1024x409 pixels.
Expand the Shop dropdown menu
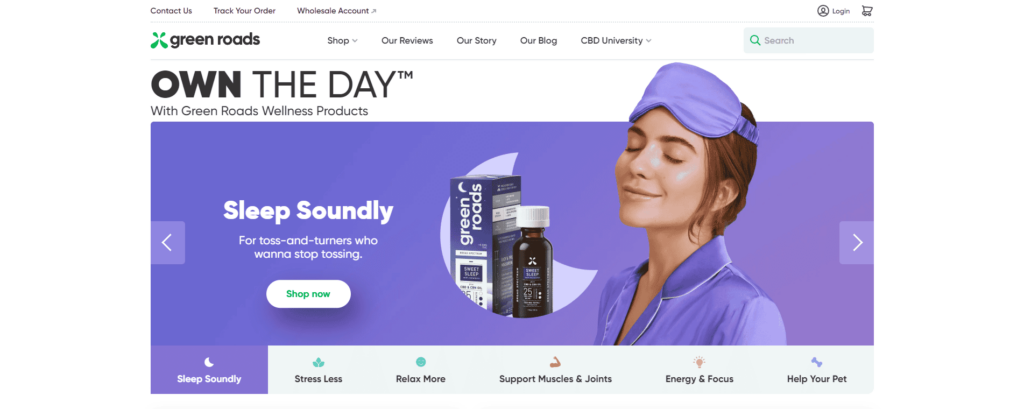click(342, 41)
